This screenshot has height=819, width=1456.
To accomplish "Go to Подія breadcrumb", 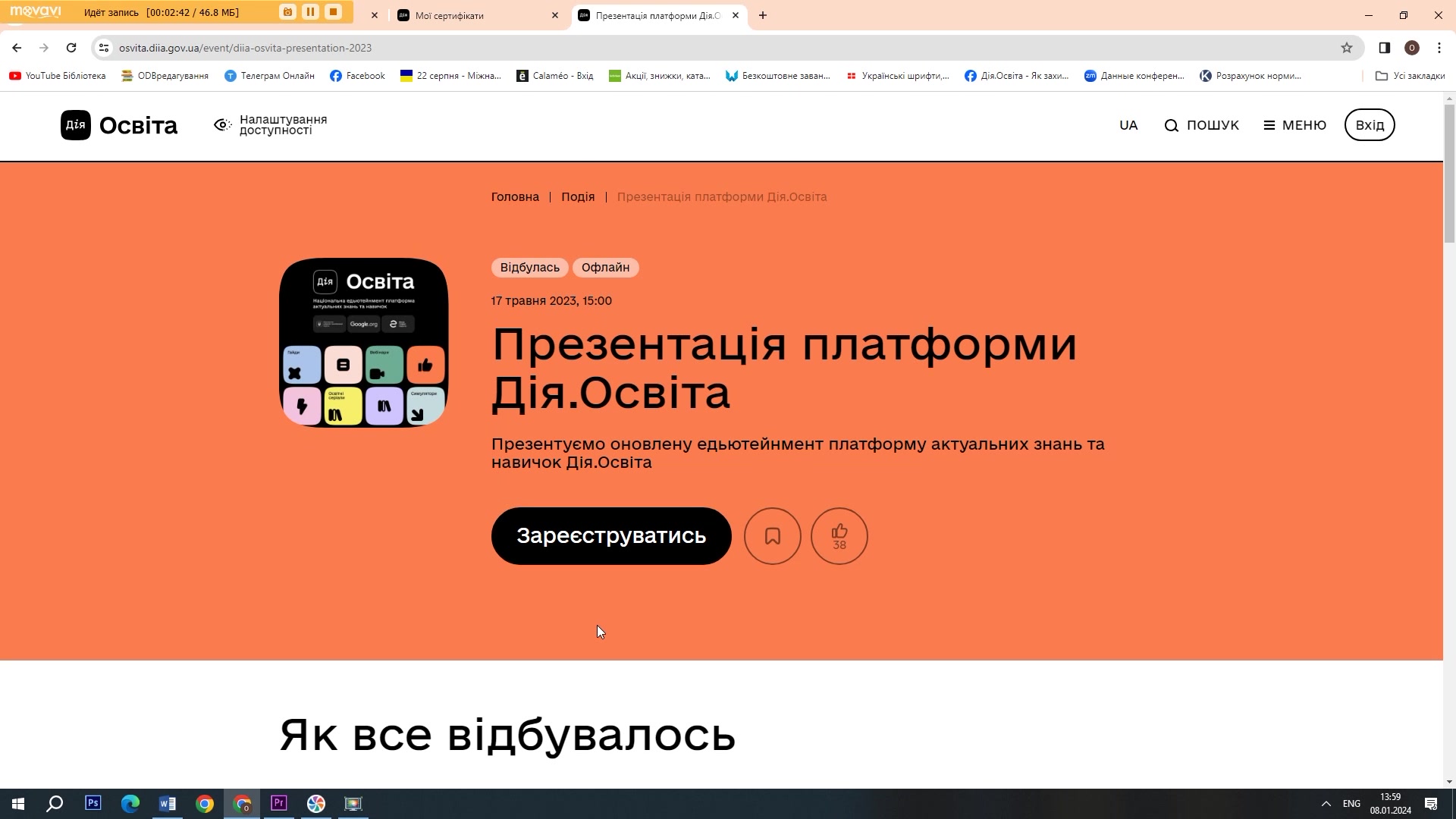I will click(578, 197).
